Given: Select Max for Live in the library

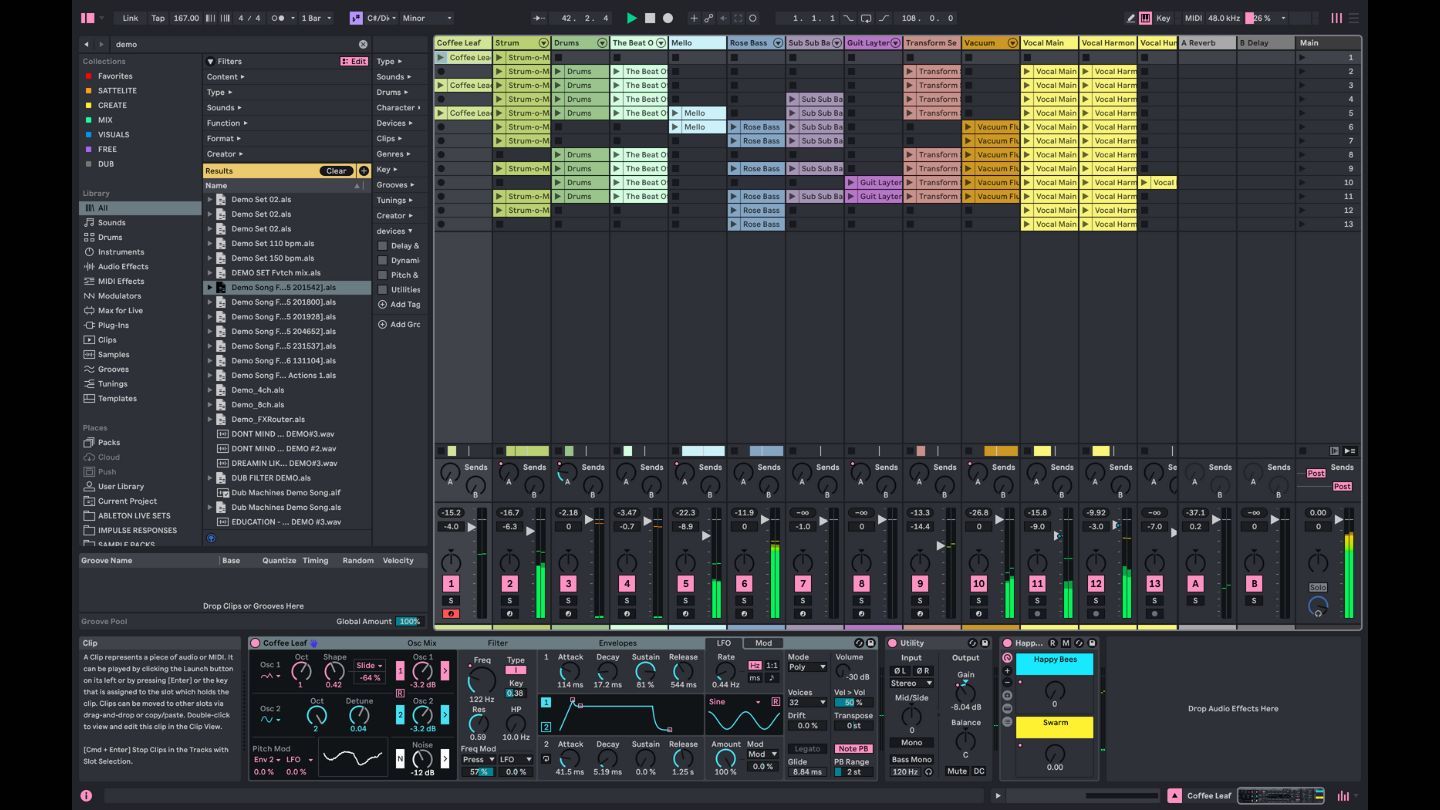Looking at the screenshot, I should pyautogui.click(x=120, y=310).
